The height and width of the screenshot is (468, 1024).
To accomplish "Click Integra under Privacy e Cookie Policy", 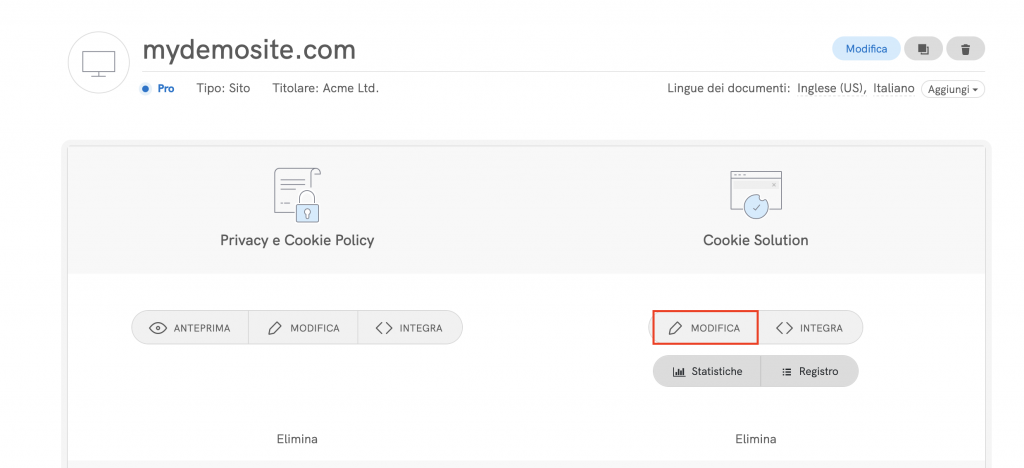I will coord(409,328).
